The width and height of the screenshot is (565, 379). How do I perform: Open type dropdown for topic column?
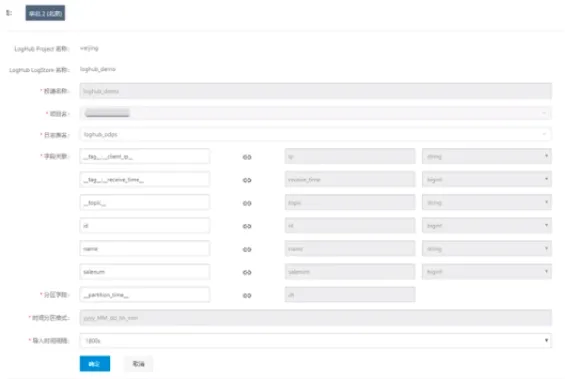(x=487, y=202)
